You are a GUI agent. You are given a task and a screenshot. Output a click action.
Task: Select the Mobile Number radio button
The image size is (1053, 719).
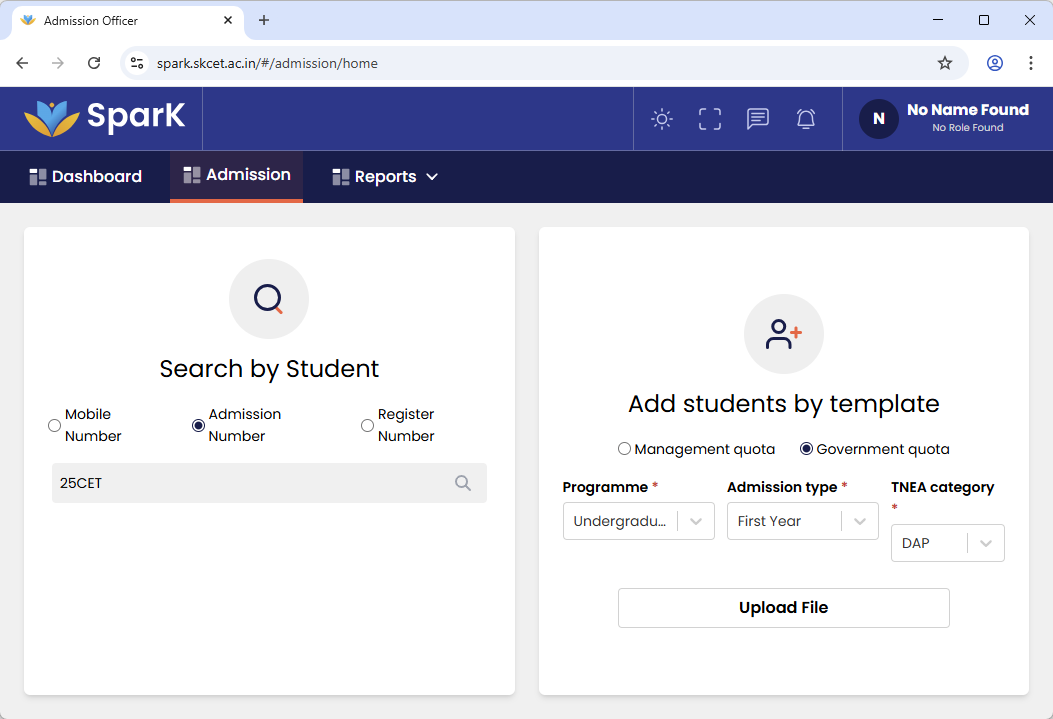point(55,425)
